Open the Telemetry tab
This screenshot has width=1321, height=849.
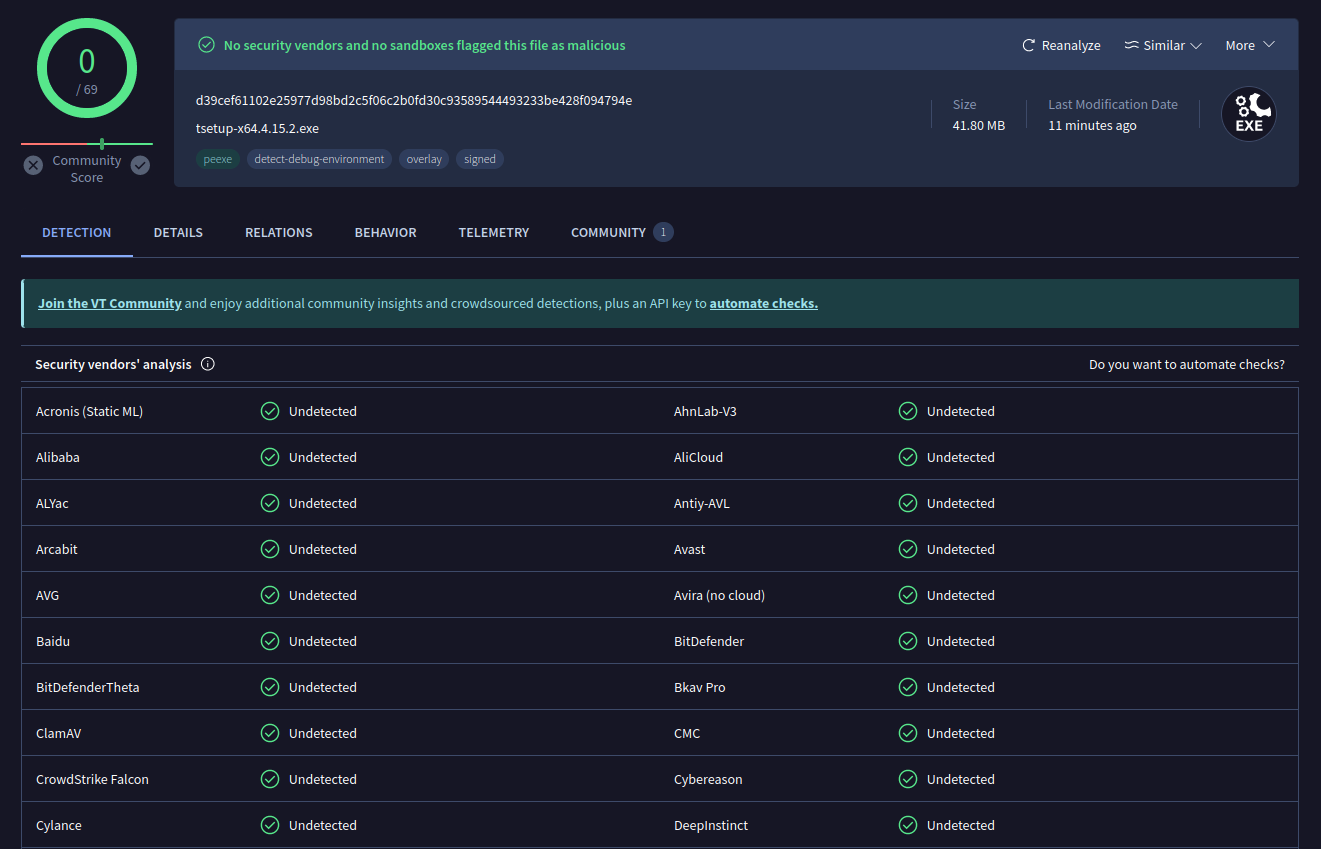[x=494, y=232]
